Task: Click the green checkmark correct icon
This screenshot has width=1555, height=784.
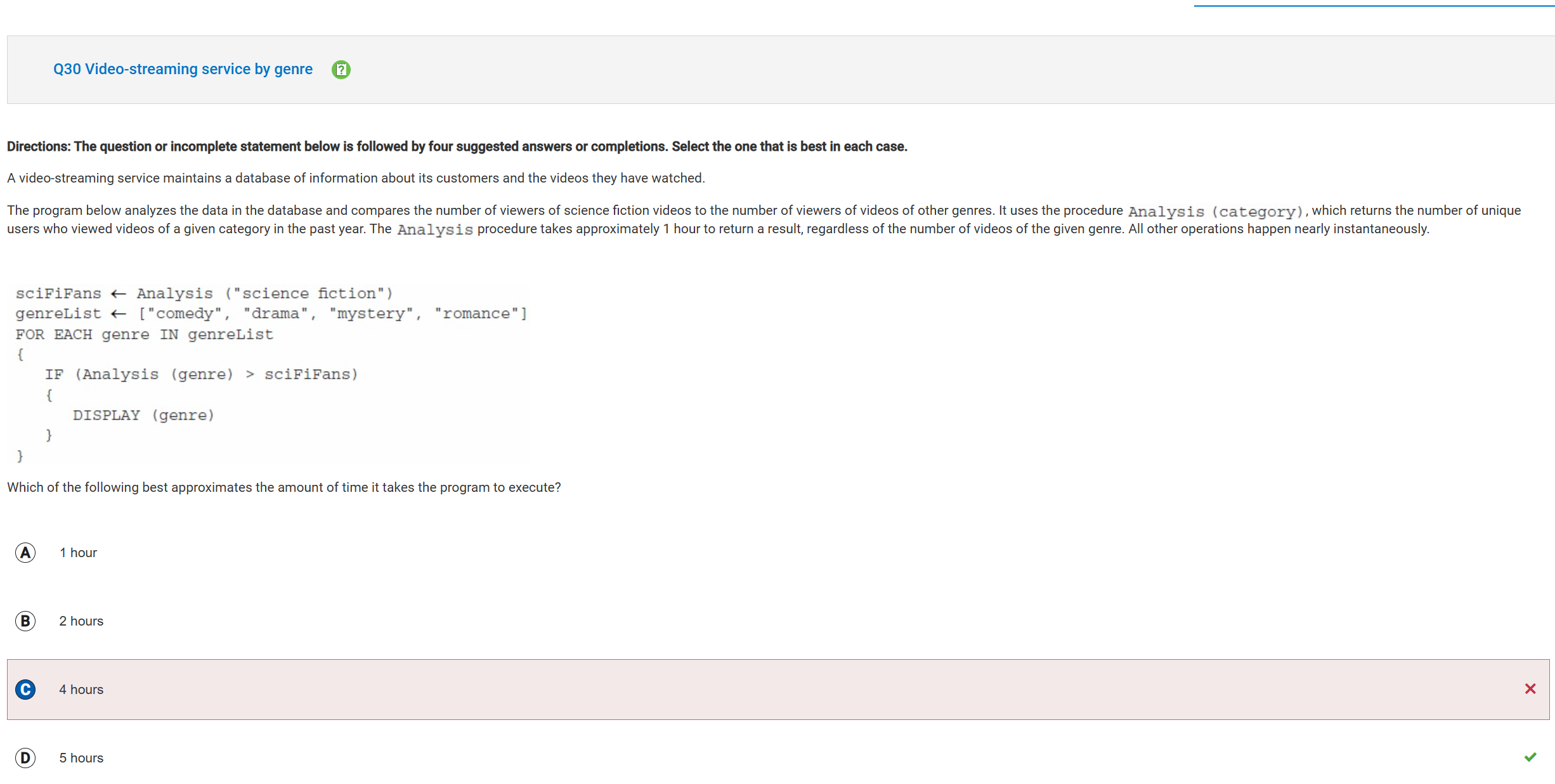Action: (x=1530, y=757)
